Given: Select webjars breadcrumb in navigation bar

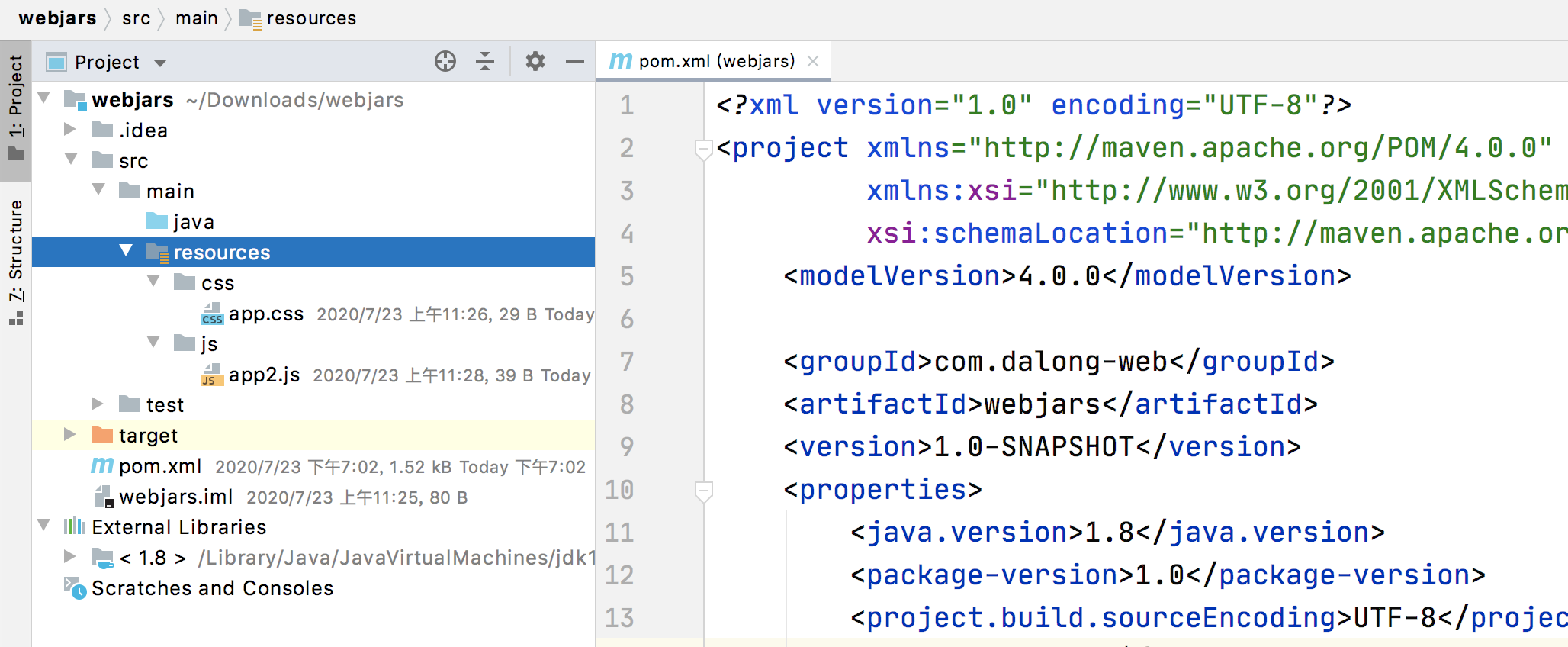Looking at the screenshot, I should 57,18.
